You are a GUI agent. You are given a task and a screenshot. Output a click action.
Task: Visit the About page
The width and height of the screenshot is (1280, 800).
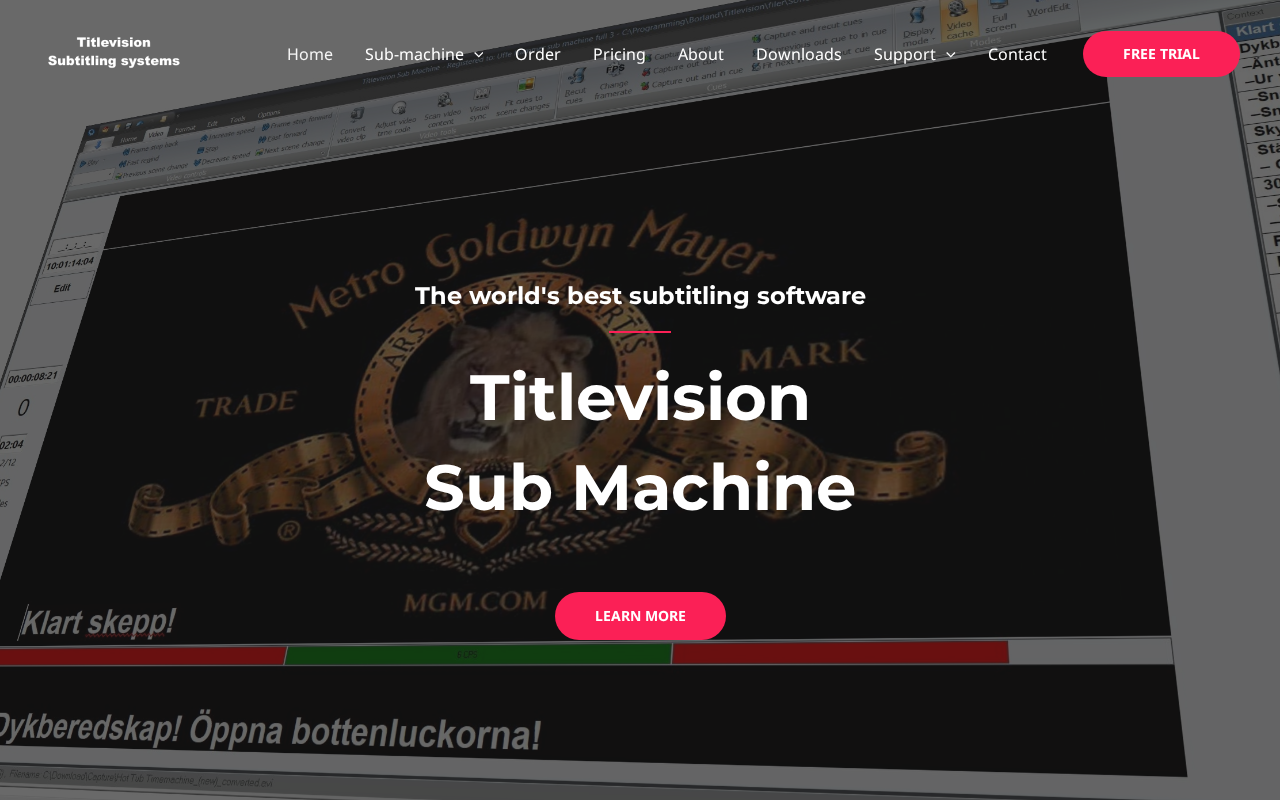[x=700, y=54]
